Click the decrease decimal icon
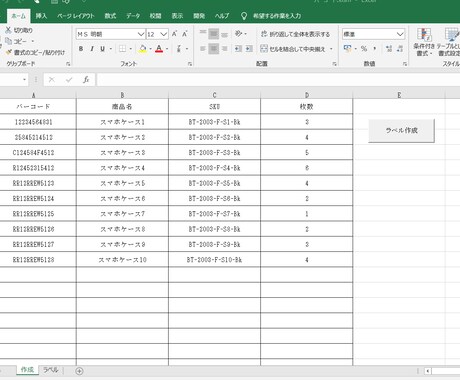 400,49
